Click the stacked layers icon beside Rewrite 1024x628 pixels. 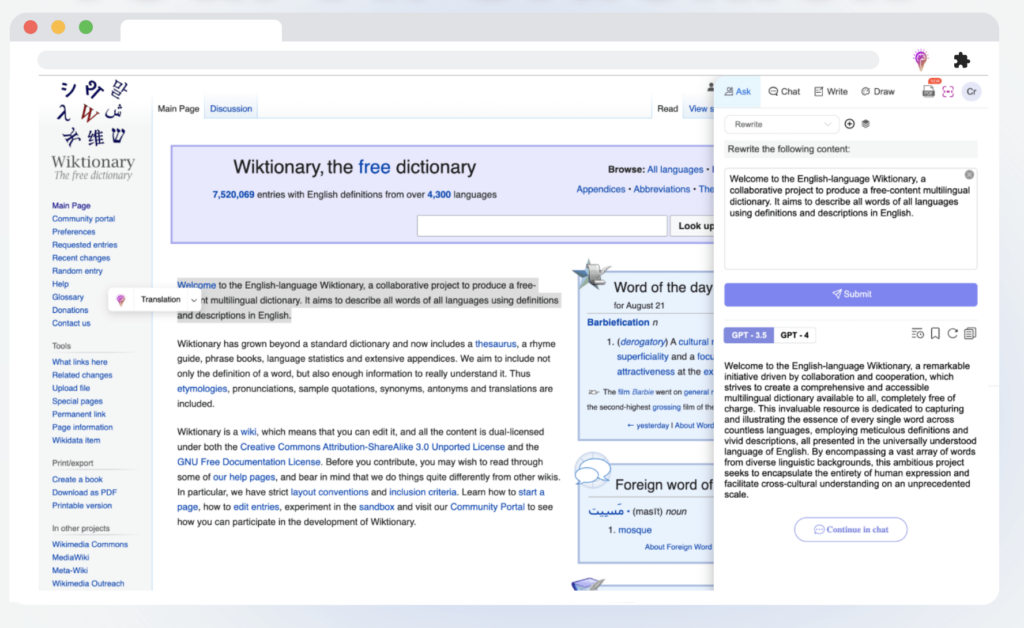point(867,123)
